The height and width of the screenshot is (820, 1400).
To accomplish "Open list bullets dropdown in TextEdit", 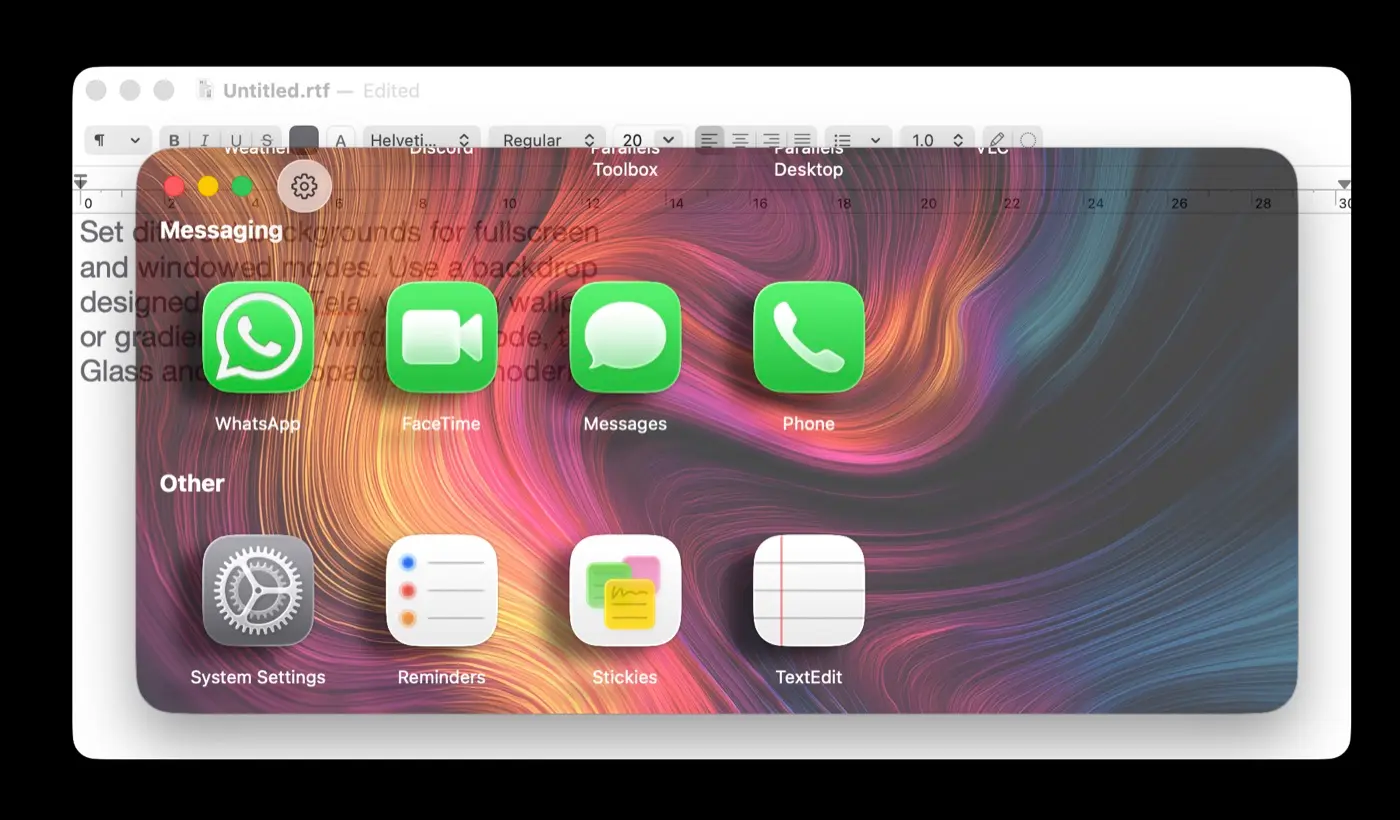I will click(859, 140).
